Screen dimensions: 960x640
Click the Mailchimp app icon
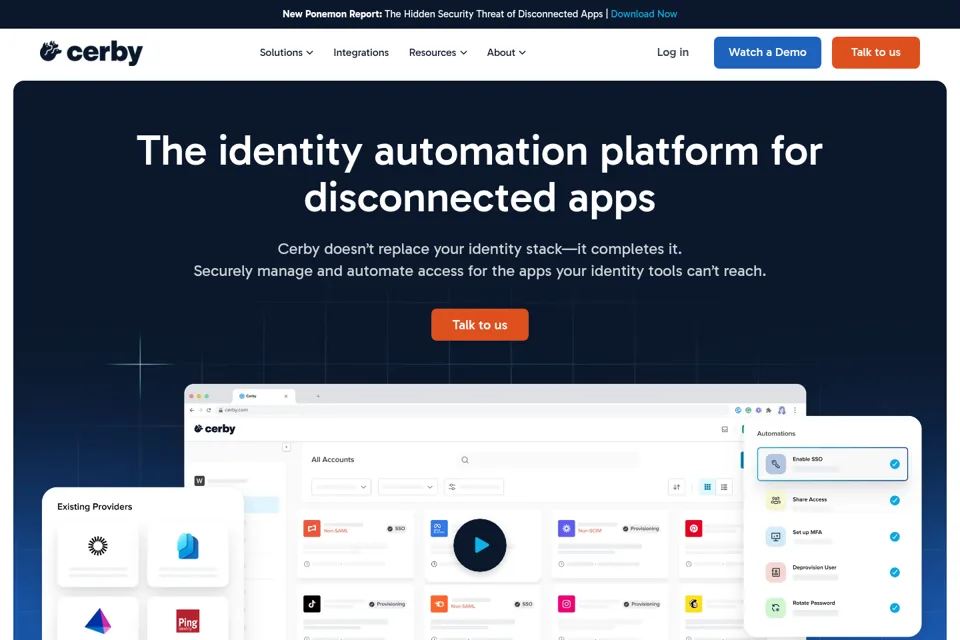coord(694,604)
